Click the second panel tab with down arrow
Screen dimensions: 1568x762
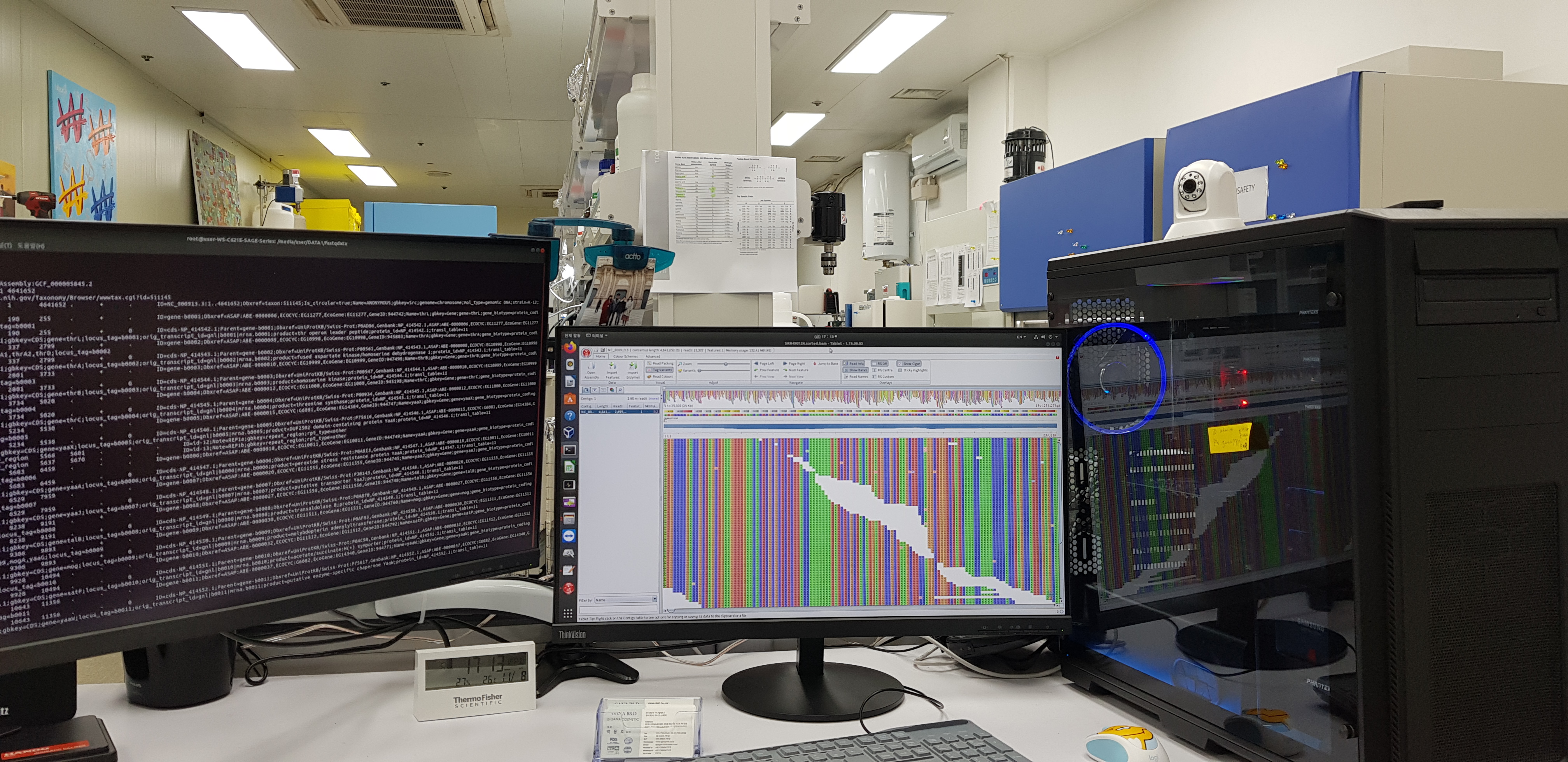click(595, 390)
